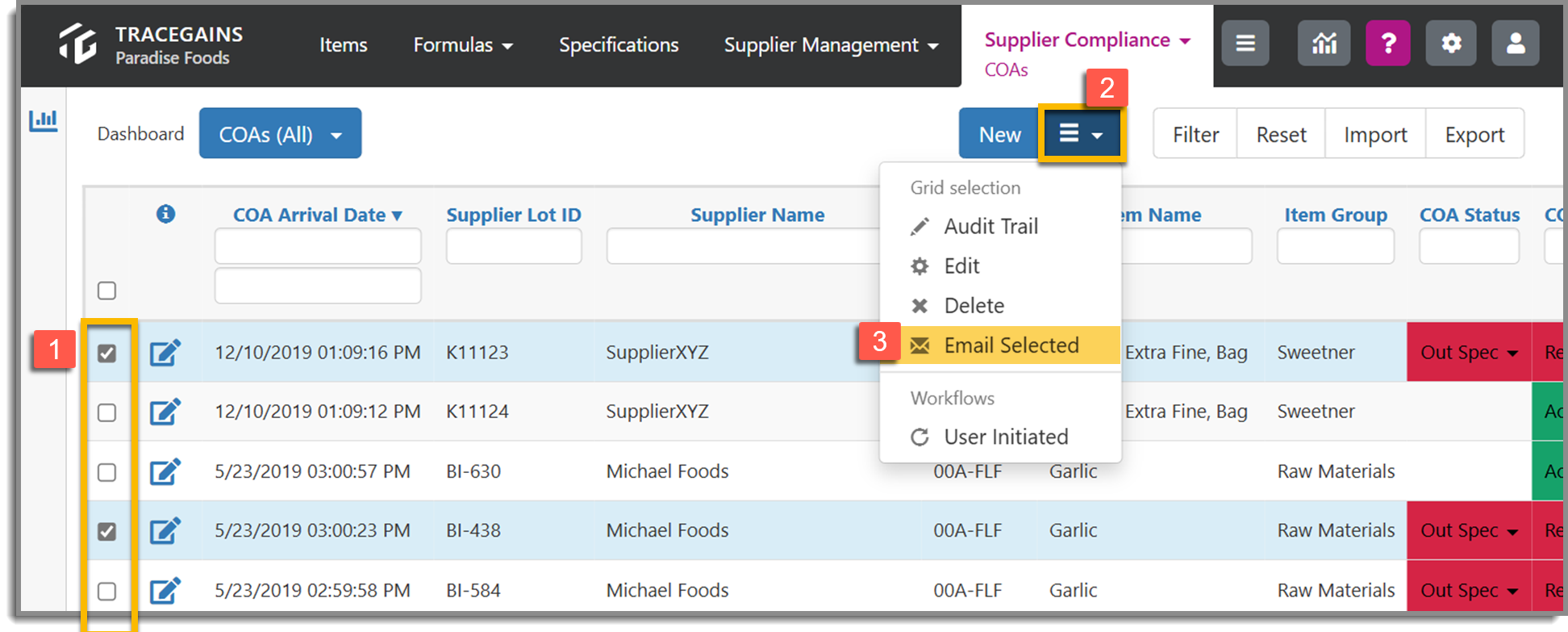Image resolution: width=1568 pixels, height=632 pixels.
Task: Open the Formulas dropdown menu
Action: point(463,45)
